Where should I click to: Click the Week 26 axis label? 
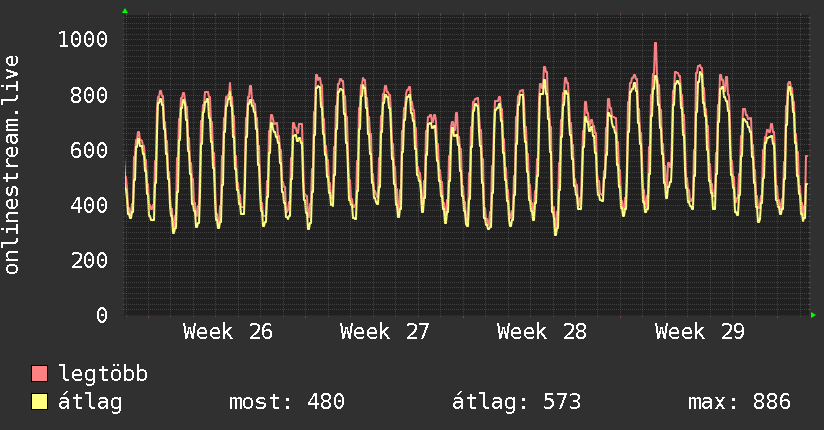[228, 332]
